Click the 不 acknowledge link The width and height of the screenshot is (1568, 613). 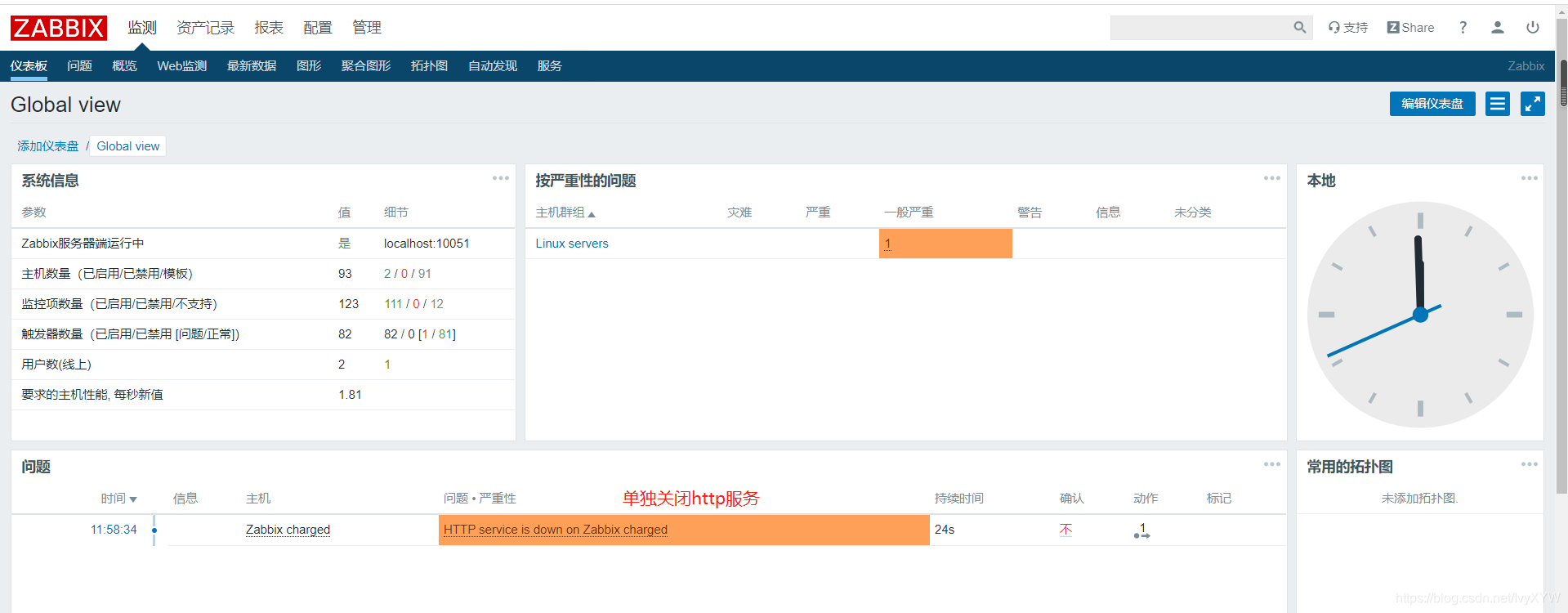coord(1065,530)
